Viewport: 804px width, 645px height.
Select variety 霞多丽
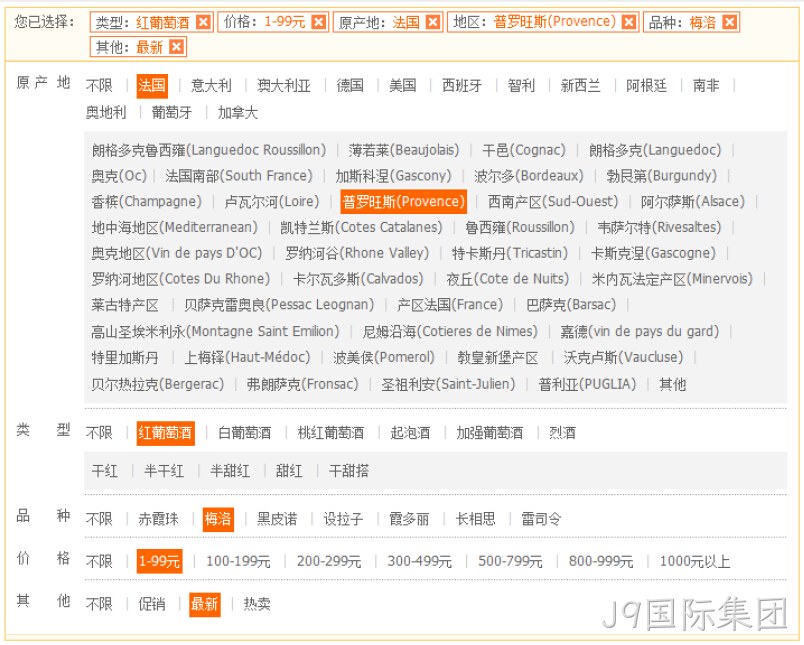click(409, 519)
